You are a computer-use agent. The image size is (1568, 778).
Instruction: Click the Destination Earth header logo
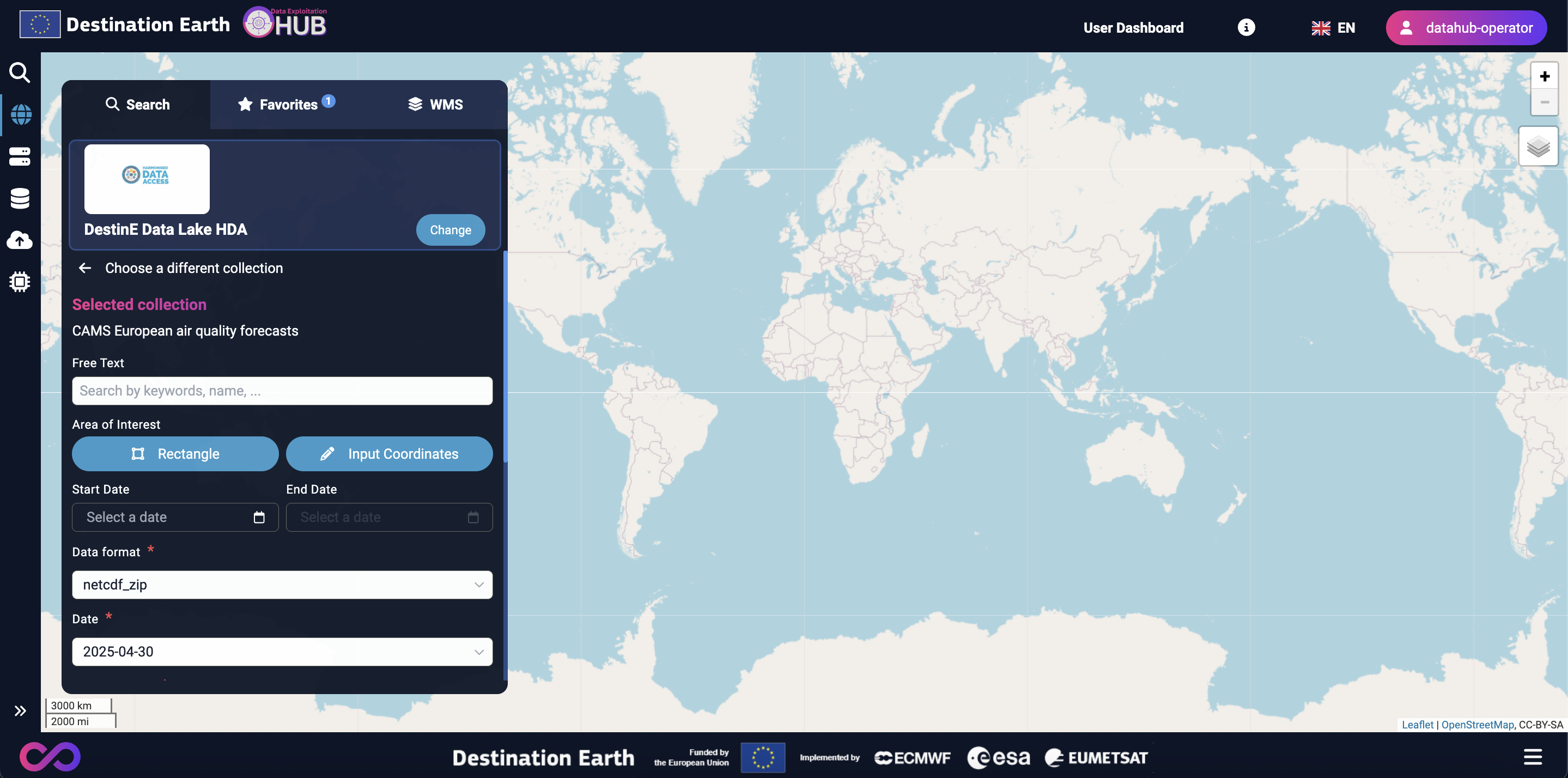(x=125, y=25)
